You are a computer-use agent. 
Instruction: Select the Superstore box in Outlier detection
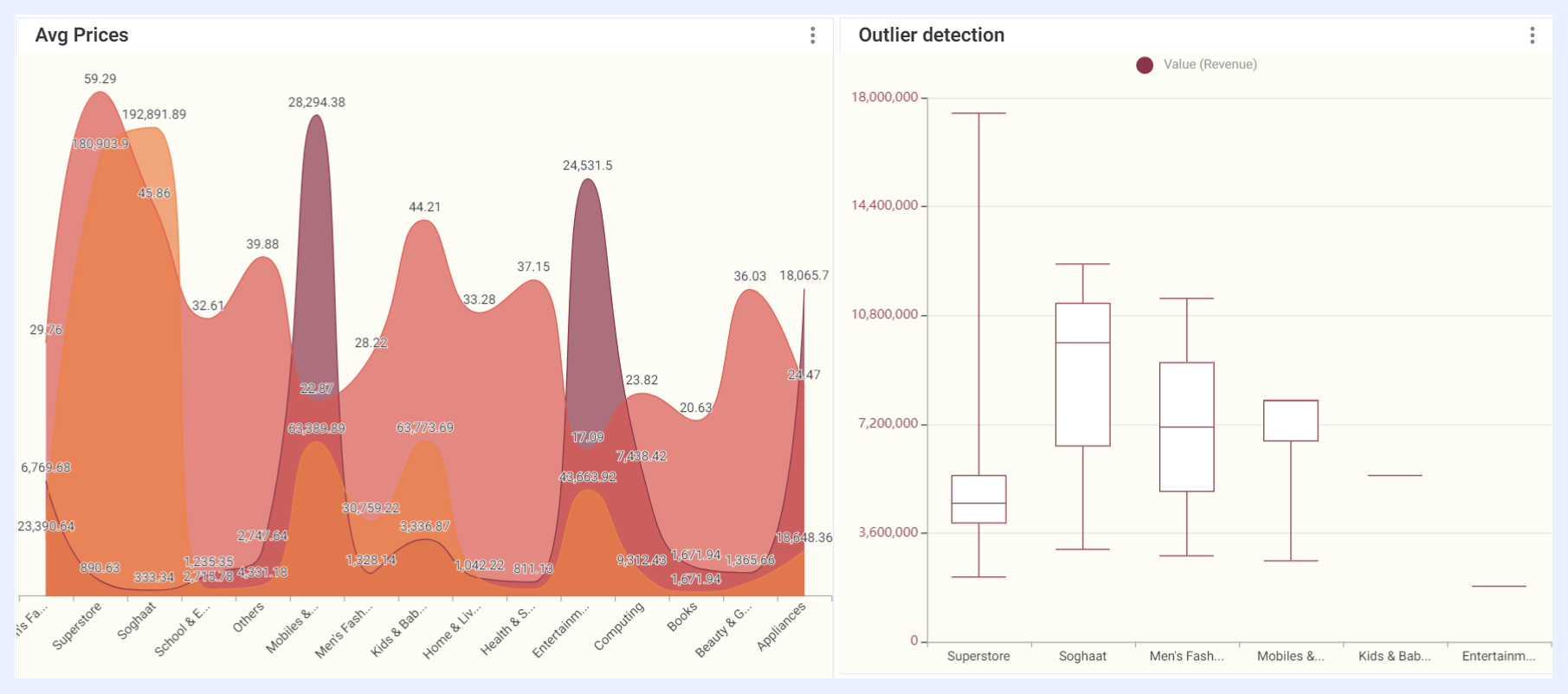(x=978, y=499)
